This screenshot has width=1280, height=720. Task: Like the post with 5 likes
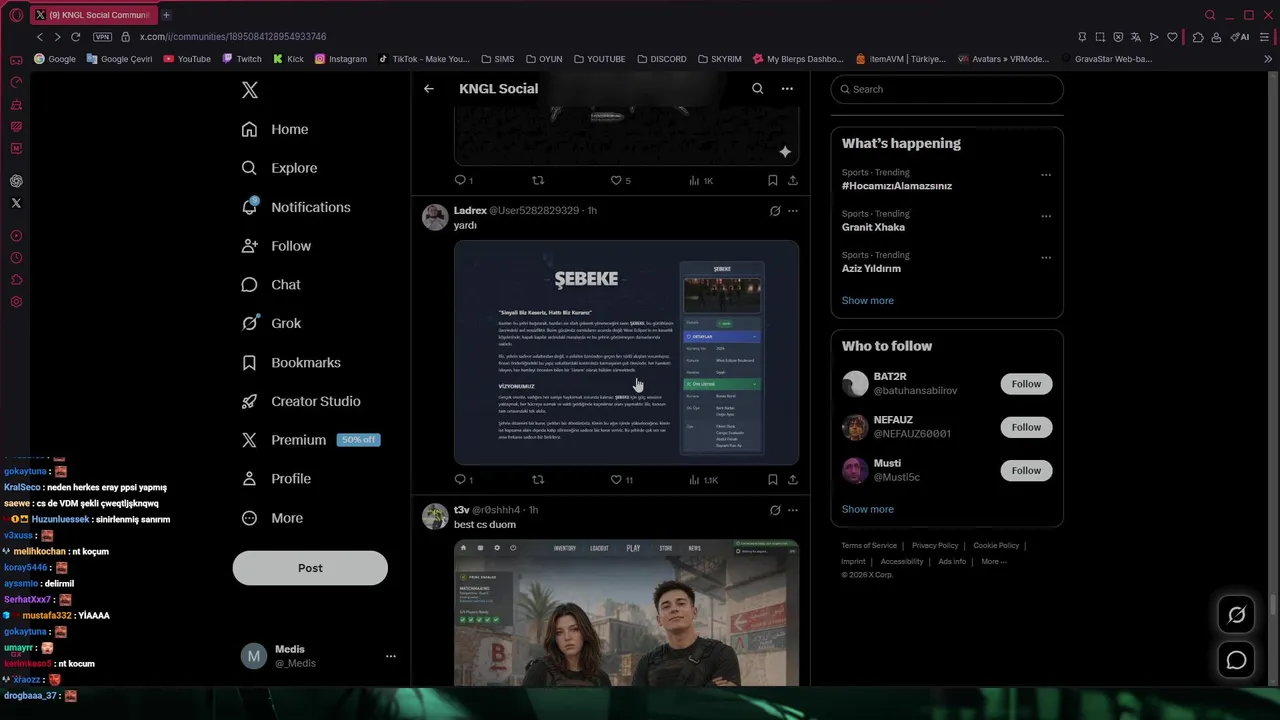pyautogui.click(x=621, y=181)
